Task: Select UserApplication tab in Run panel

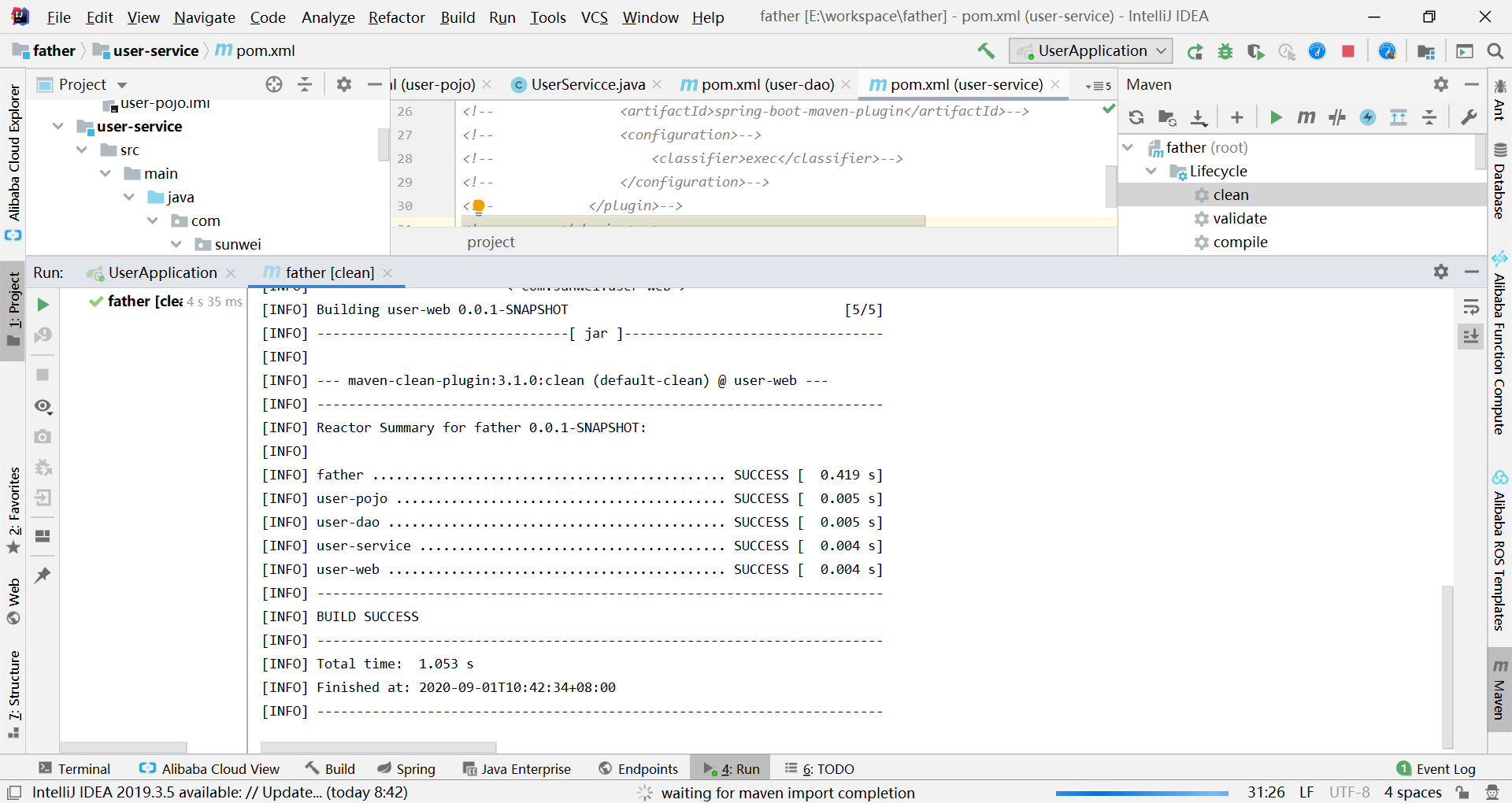Action: tap(161, 272)
